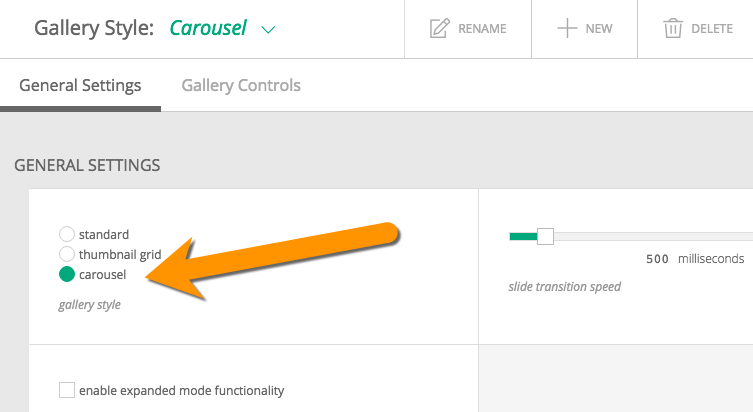753x412 pixels.
Task: Click the green filled part of the slider
Action: tap(523, 236)
